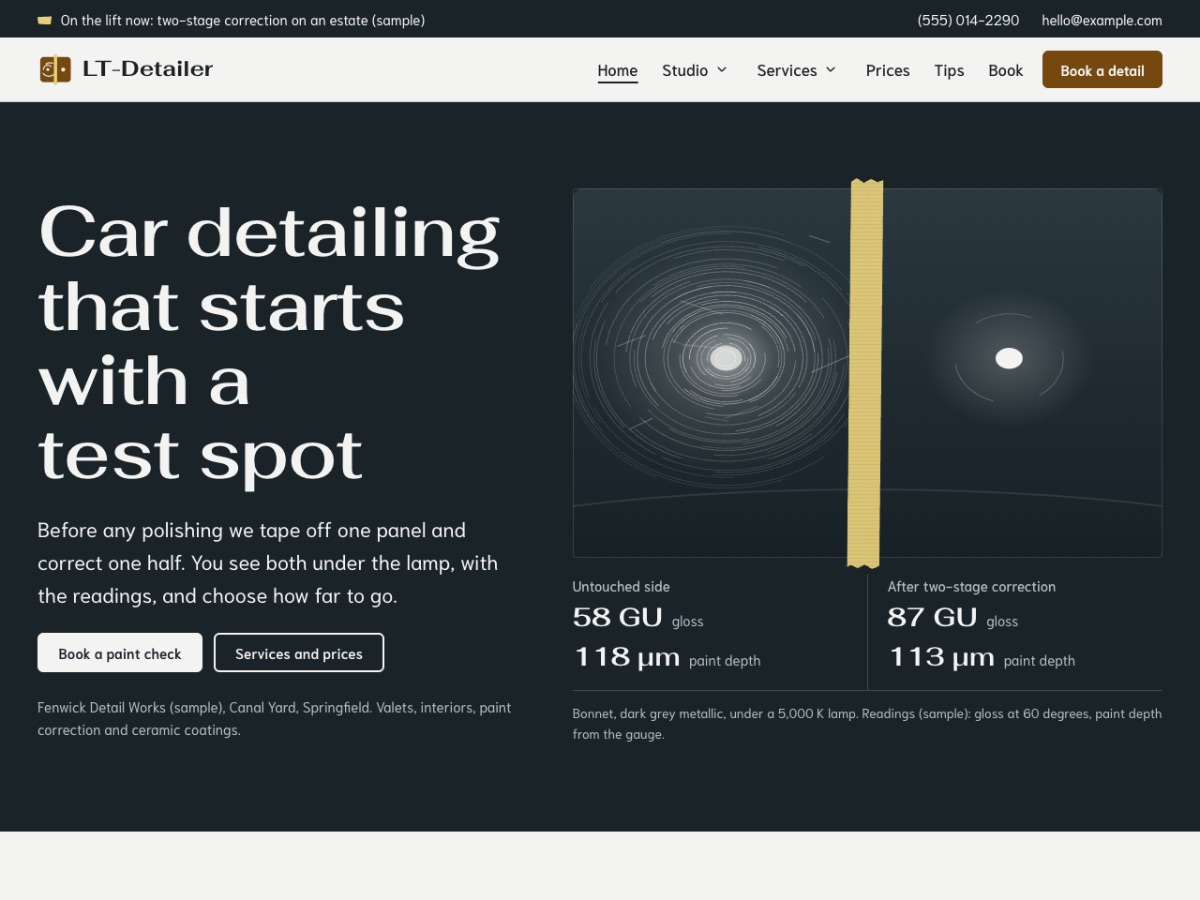Image resolution: width=1200 pixels, height=900 pixels.
Task: Choose the Book nav link
Action: click(1005, 70)
